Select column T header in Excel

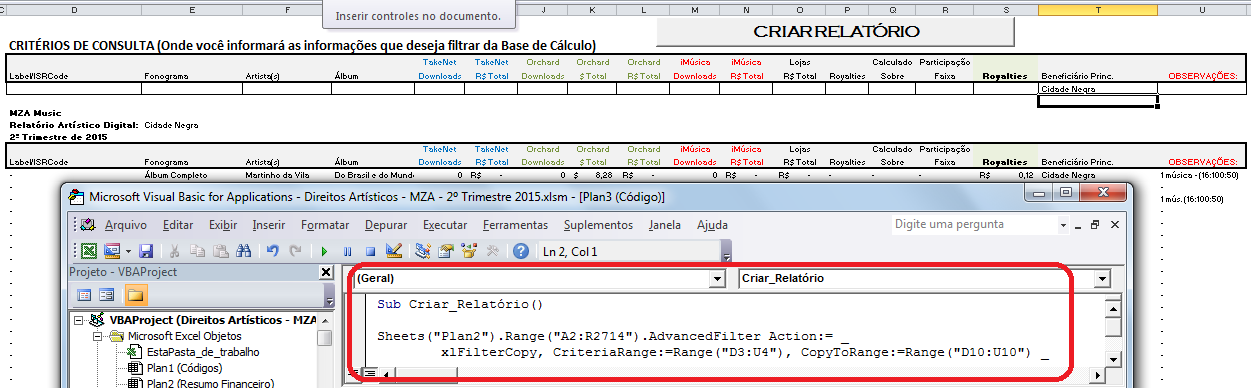[1098, 9]
